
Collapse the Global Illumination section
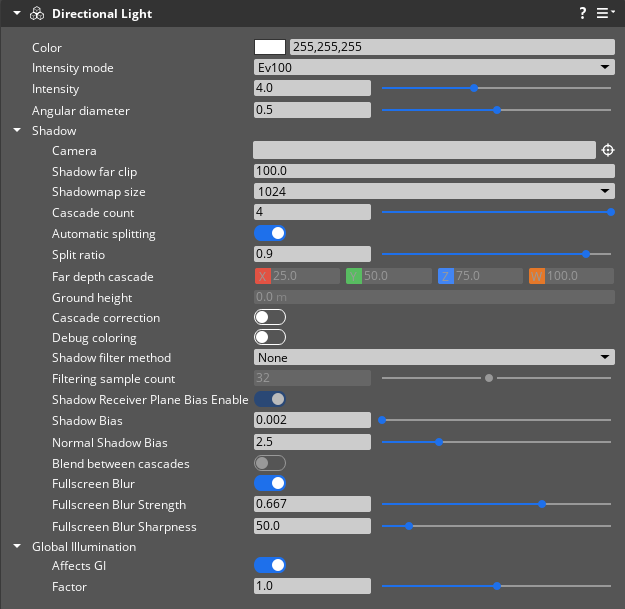[17, 547]
